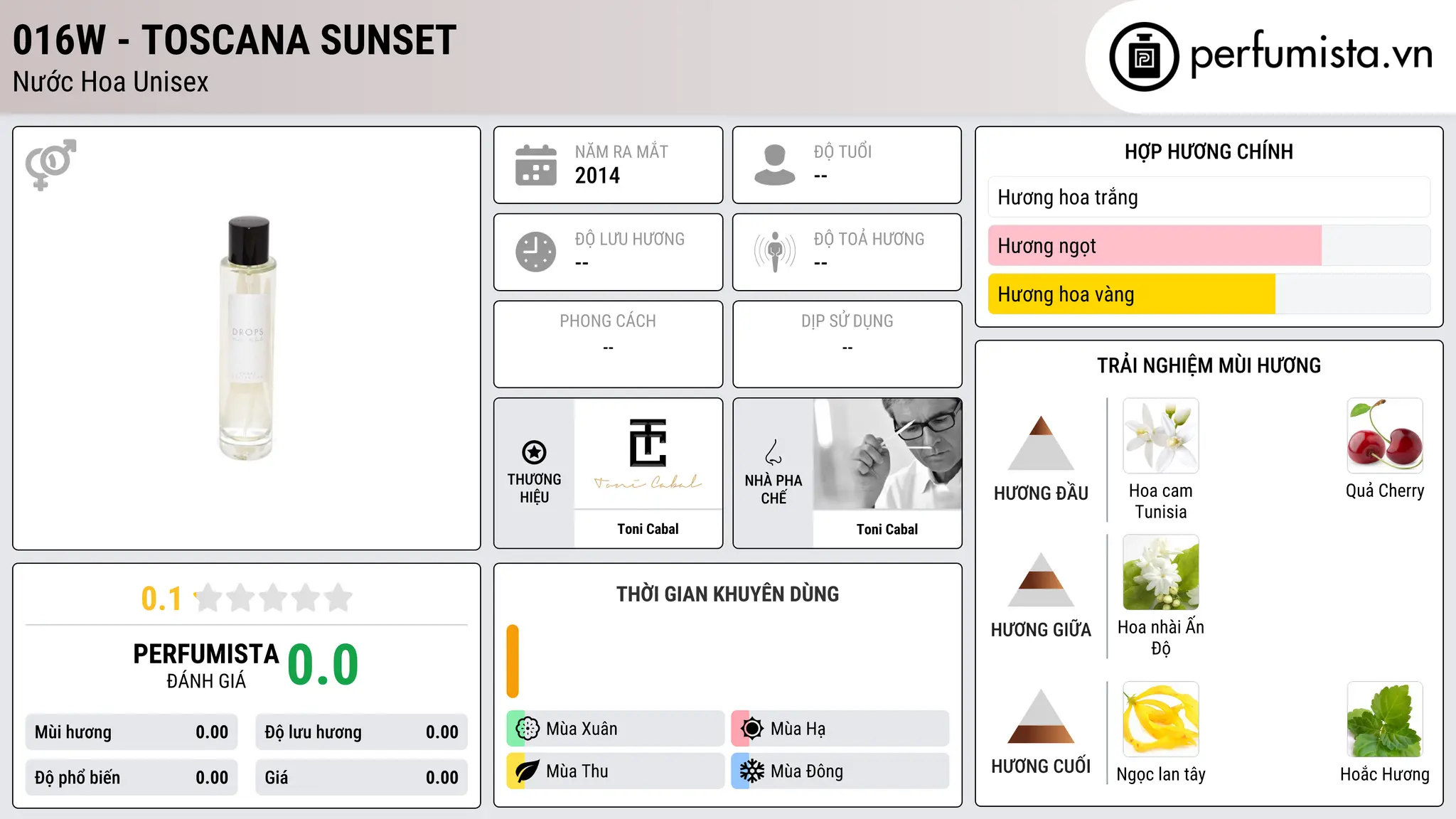Click the Phong cách info card
The image size is (1456, 819).
(x=608, y=344)
